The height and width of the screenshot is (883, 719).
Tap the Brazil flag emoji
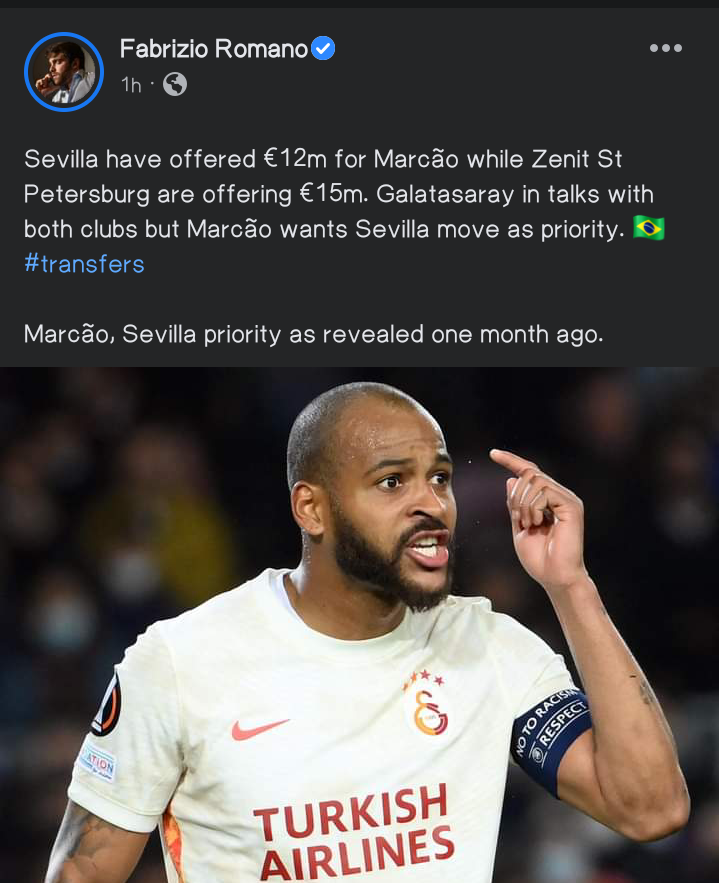click(x=649, y=228)
